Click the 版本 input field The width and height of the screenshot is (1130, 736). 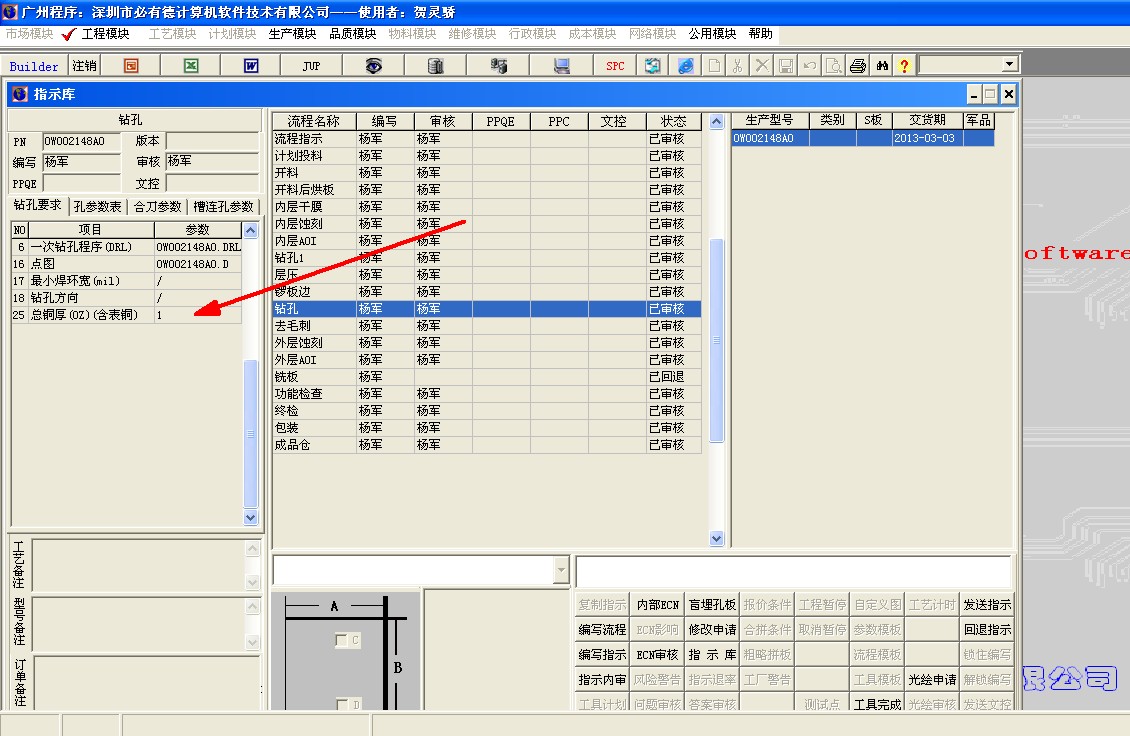tap(212, 141)
